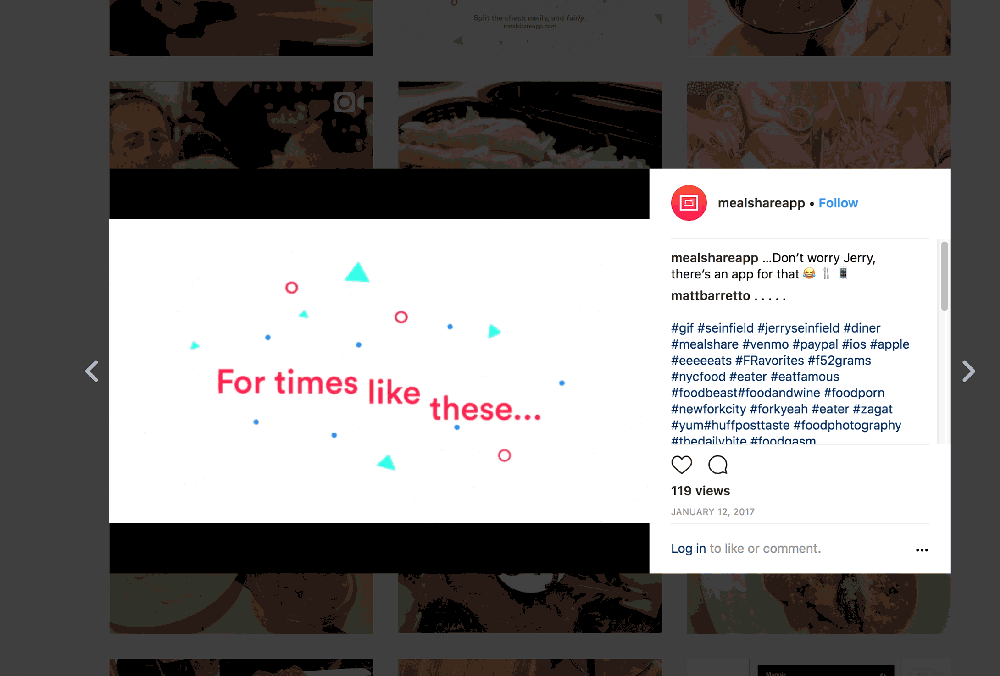Image resolution: width=1000 pixels, height=676 pixels.
Task: Open the January 12, 2017 post date
Action: 712,512
